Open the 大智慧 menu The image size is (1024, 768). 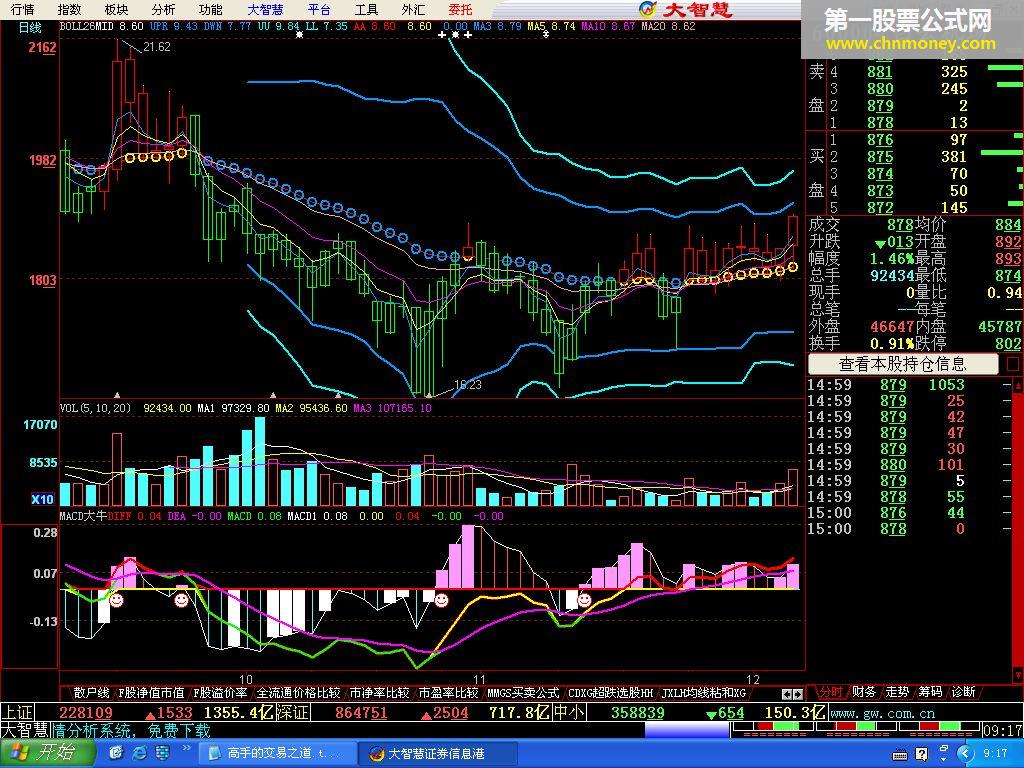click(266, 9)
